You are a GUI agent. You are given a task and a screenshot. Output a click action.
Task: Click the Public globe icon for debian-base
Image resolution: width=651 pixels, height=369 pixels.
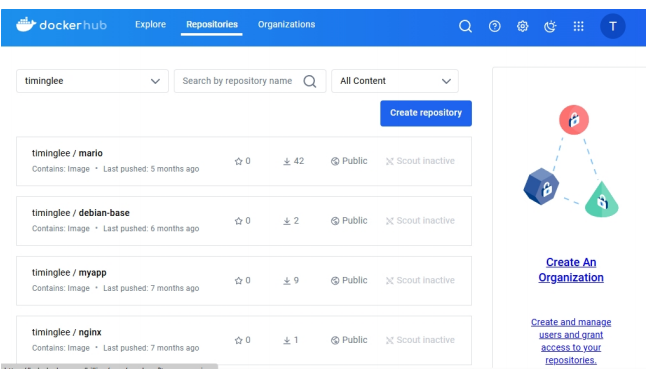(x=335, y=221)
